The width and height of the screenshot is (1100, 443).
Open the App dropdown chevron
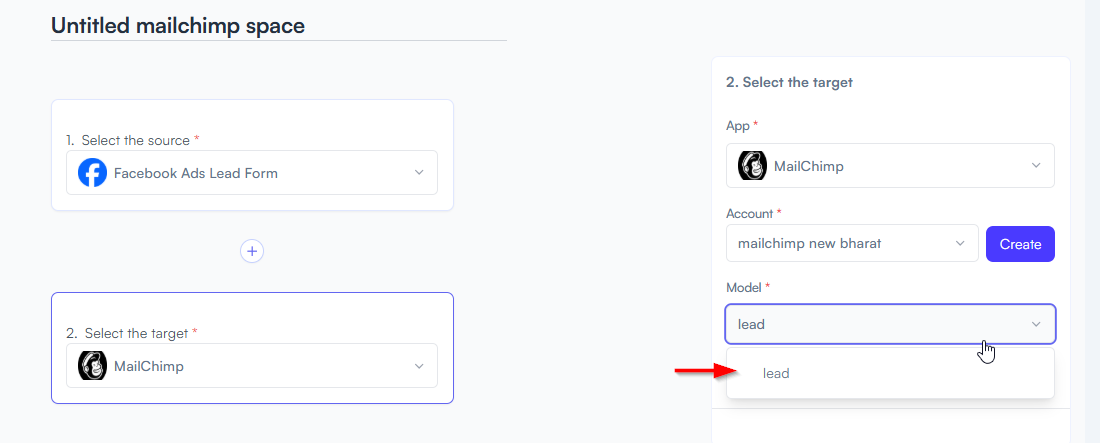tap(1036, 166)
